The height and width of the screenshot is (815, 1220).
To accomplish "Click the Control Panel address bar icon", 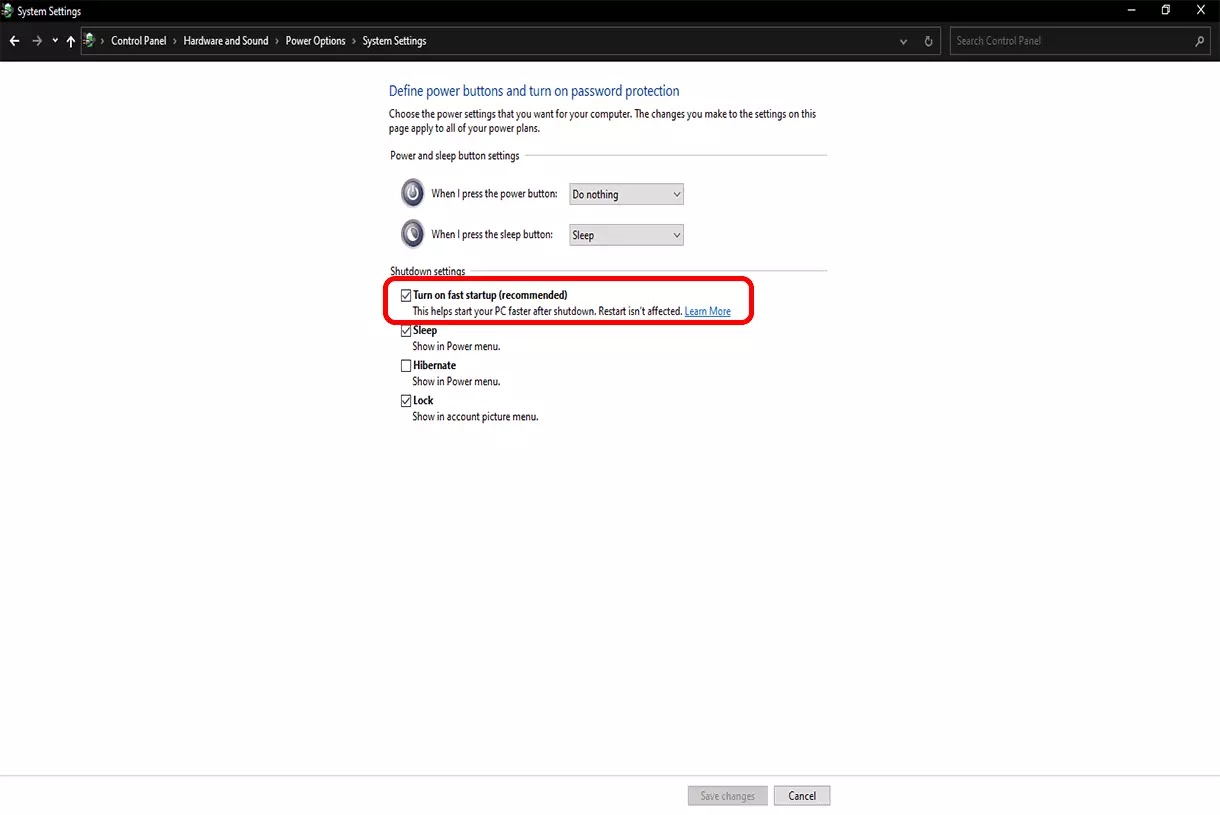I will coord(89,41).
